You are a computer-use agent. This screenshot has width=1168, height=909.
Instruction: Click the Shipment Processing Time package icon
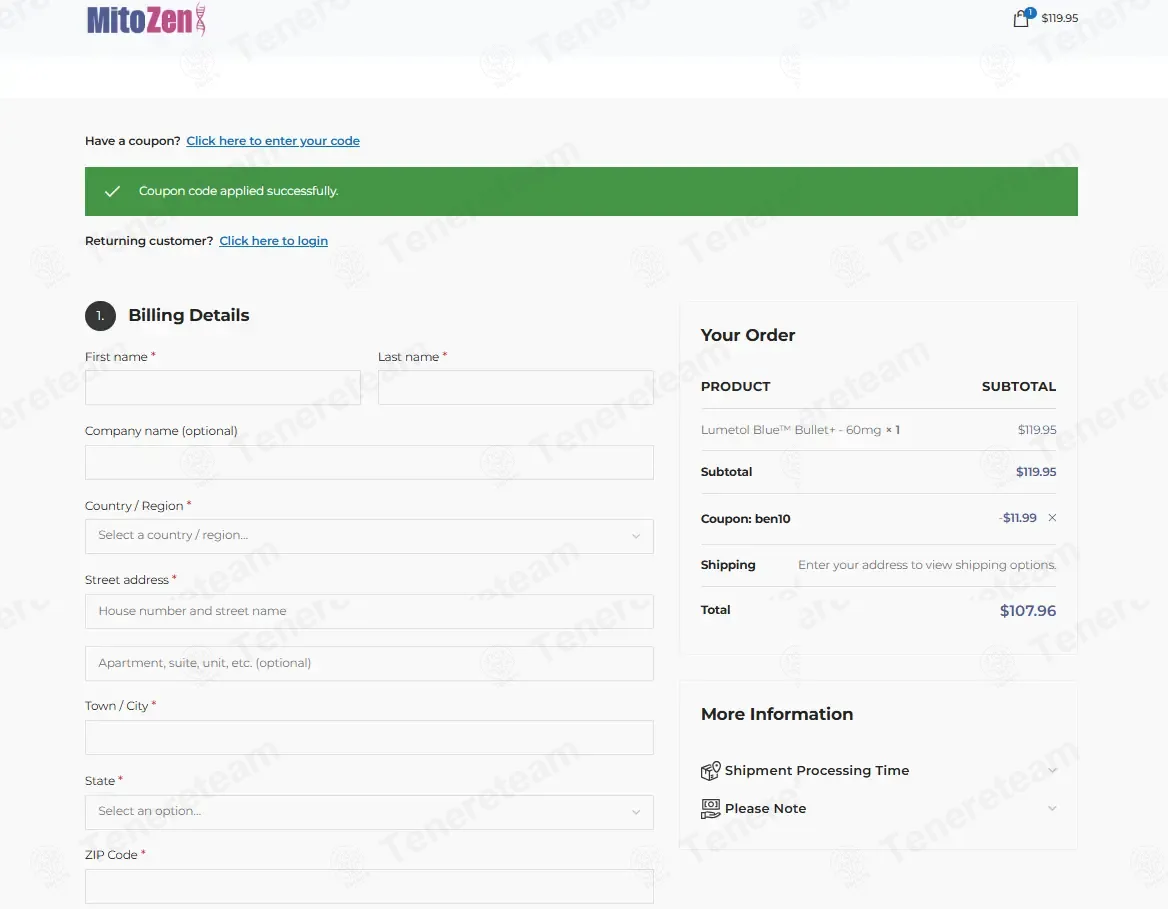pyautogui.click(x=710, y=770)
